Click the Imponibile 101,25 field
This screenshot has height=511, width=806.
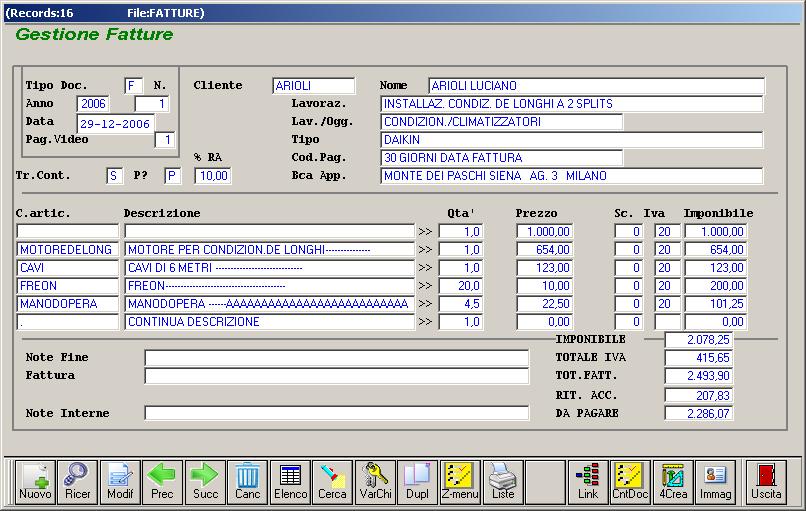[716, 304]
